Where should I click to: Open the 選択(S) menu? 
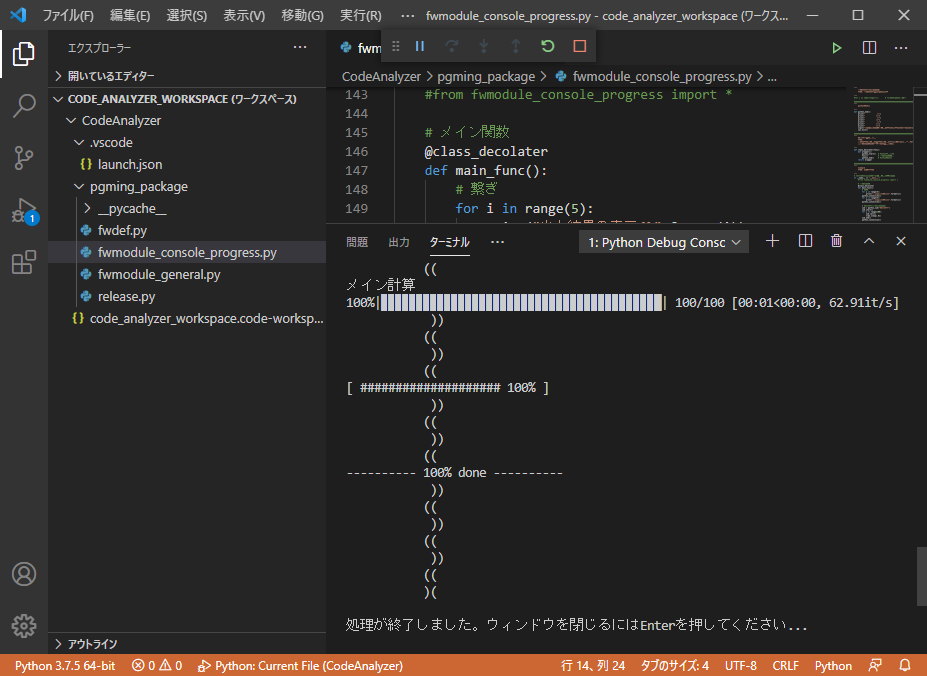click(x=186, y=15)
